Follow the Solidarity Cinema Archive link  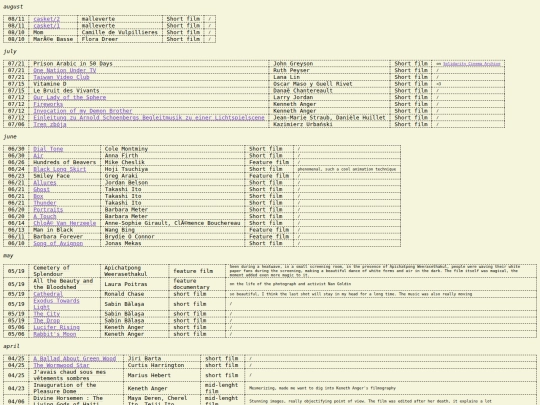click(x=471, y=64)
